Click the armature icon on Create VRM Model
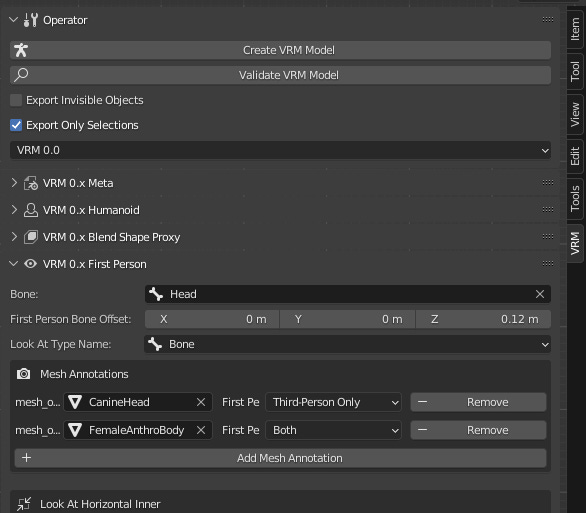This screenshot has width=586, height=513. pyautogui.click(x=21, y=50)
